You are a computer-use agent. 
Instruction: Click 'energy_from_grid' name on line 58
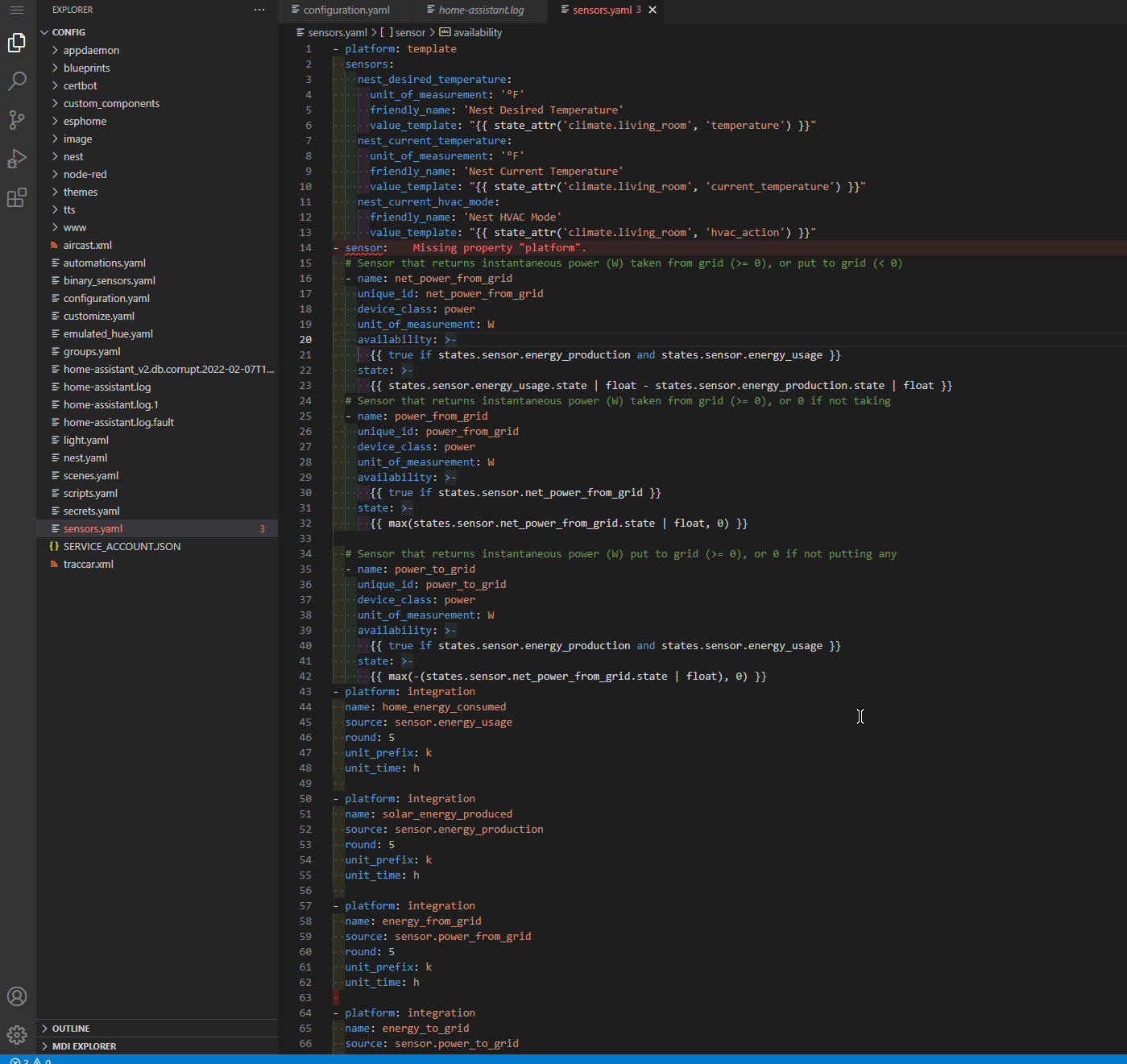(432, 921)
